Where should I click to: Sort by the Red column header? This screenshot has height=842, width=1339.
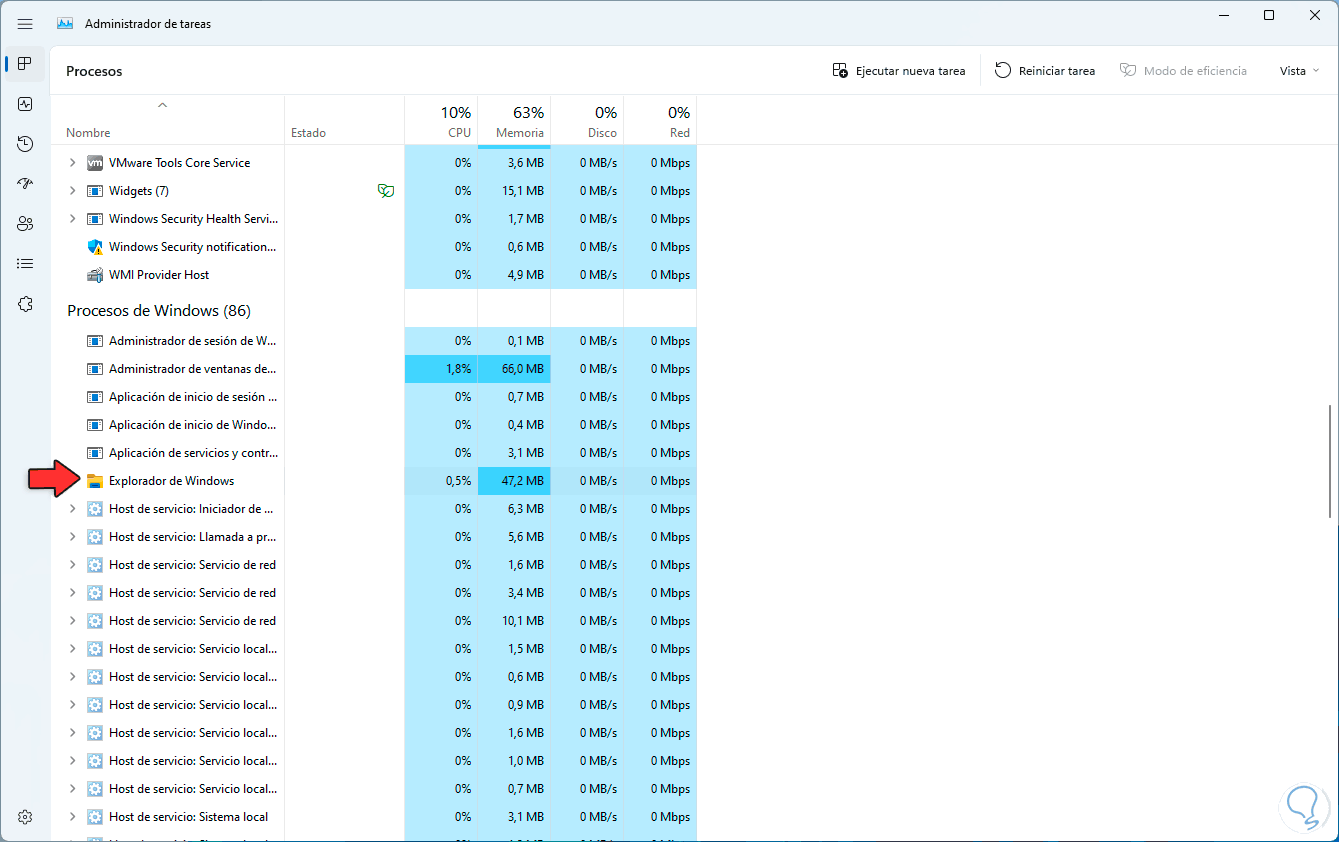660,120
